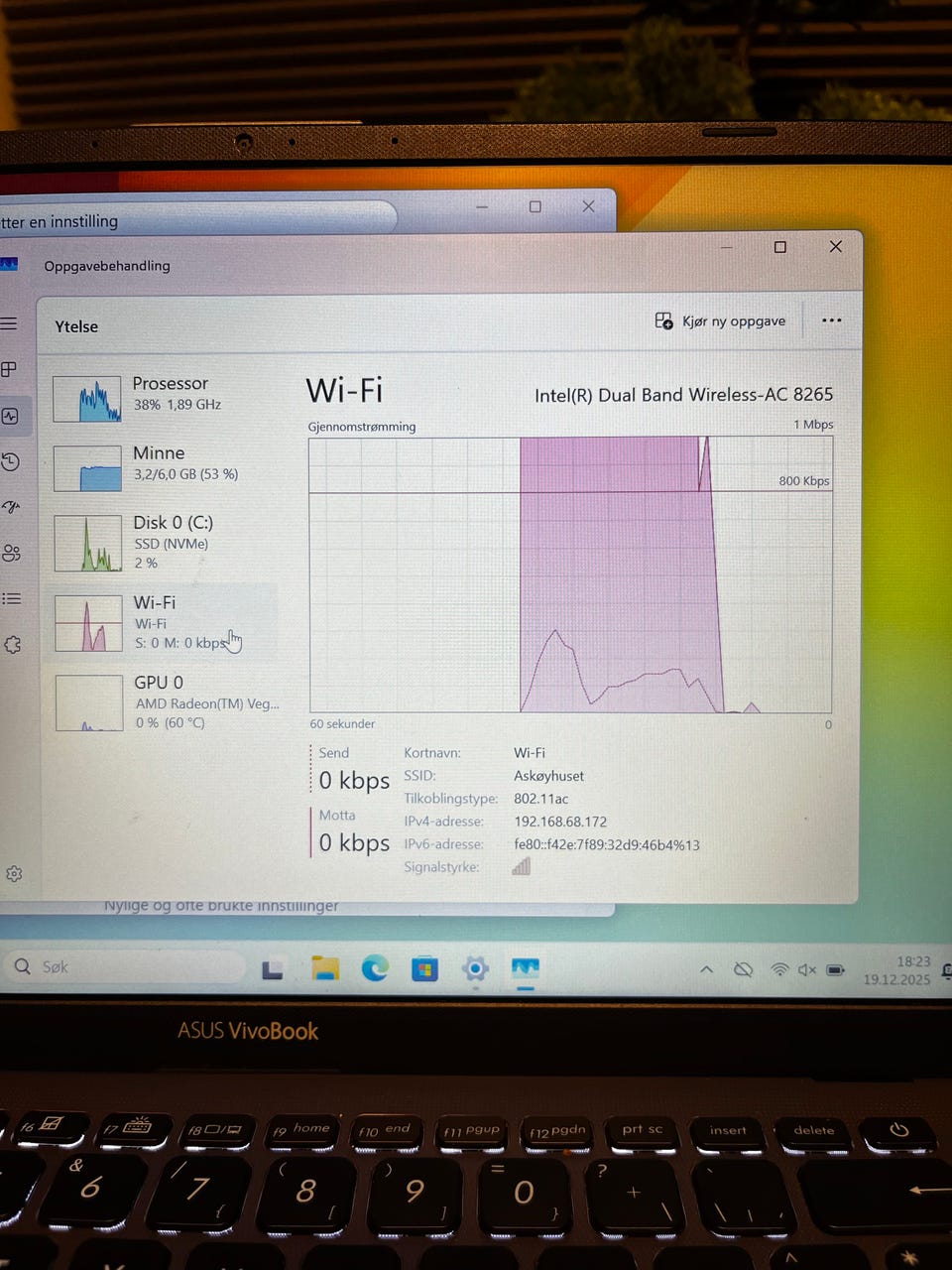Image resolution: width=952 pixels, height=1270 pixels.
Task: Open File Explorer from the taskbar
Action: coord(325,968)
